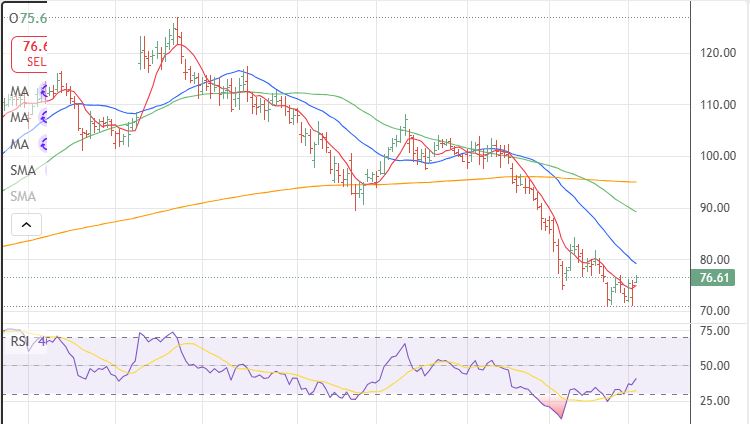
Task: Select the RSI indicator label
Action: [x=21, y=340]
